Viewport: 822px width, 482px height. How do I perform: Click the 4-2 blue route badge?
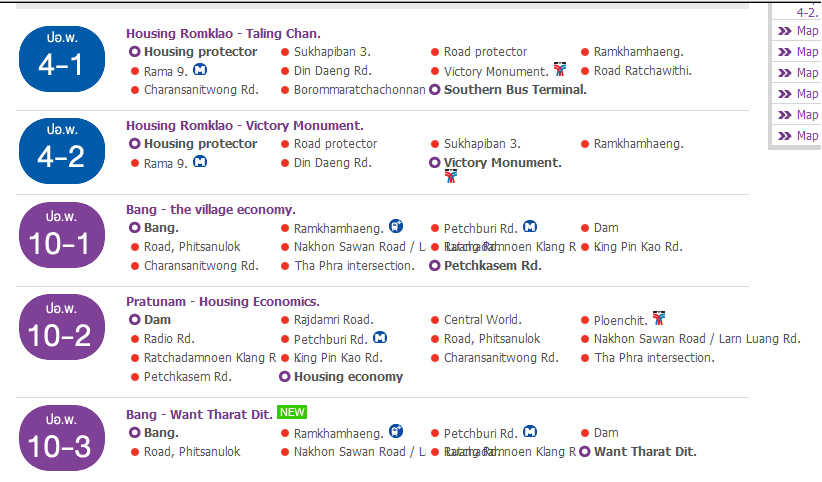(x=62, y=151)
